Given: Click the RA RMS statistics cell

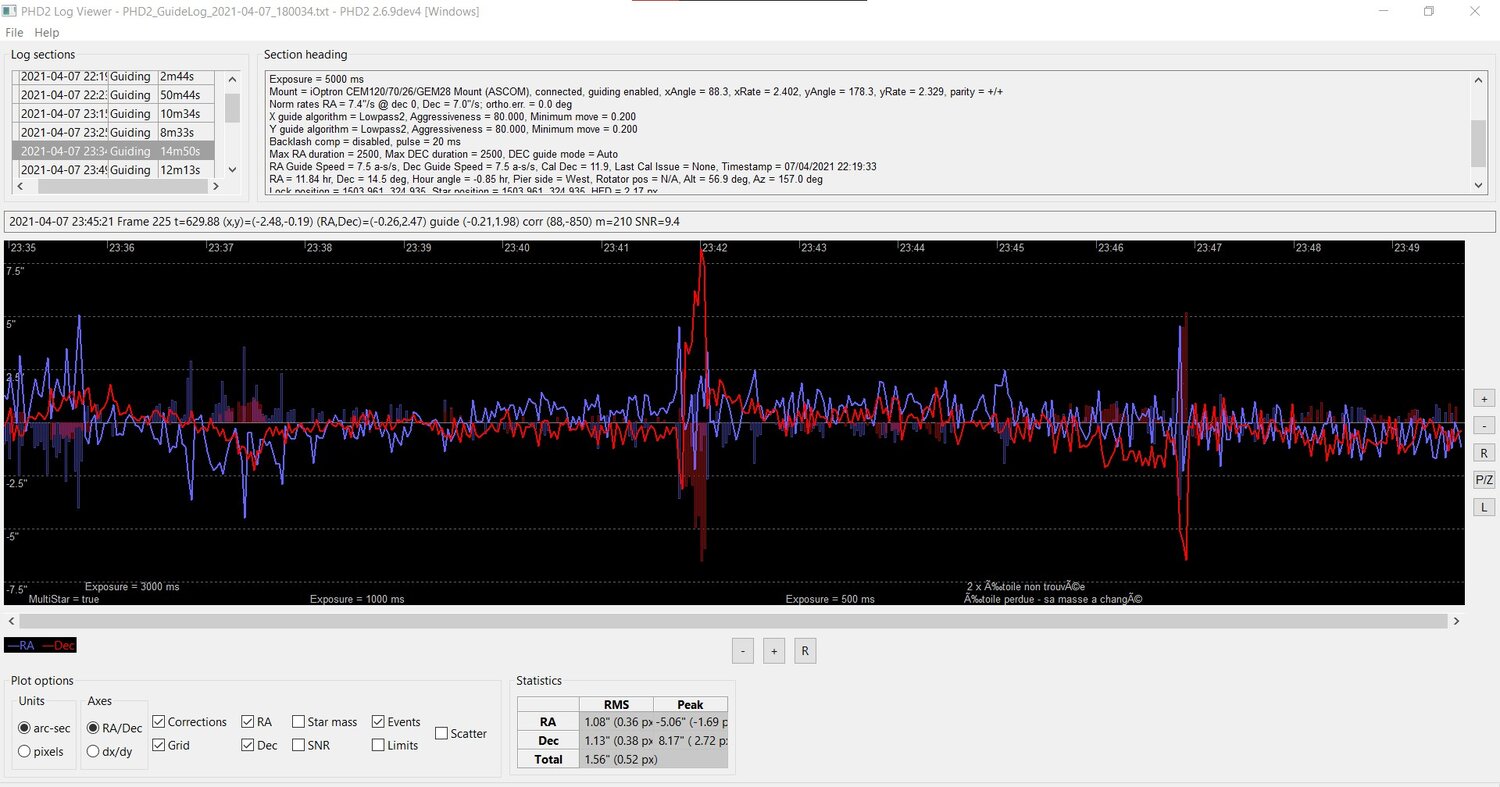Looking at the screenshot, I should (615, 722).
